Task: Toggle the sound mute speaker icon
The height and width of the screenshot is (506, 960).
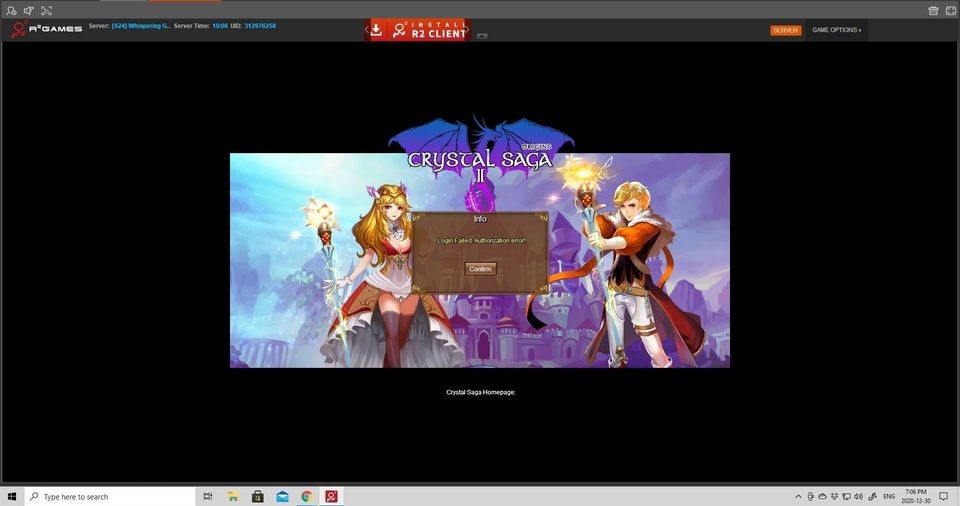Action: pos(29,10)
